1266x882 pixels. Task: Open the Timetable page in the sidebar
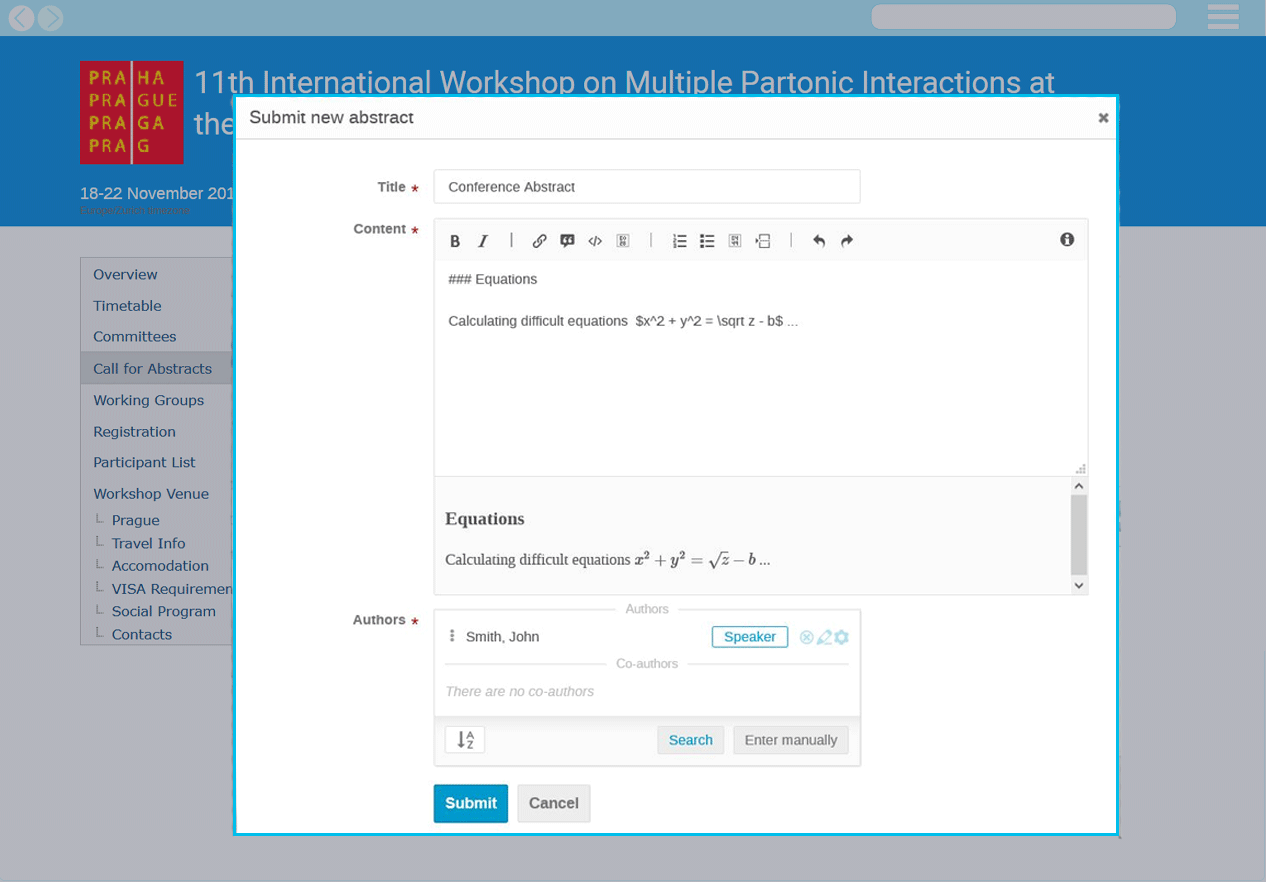(127, 306)
